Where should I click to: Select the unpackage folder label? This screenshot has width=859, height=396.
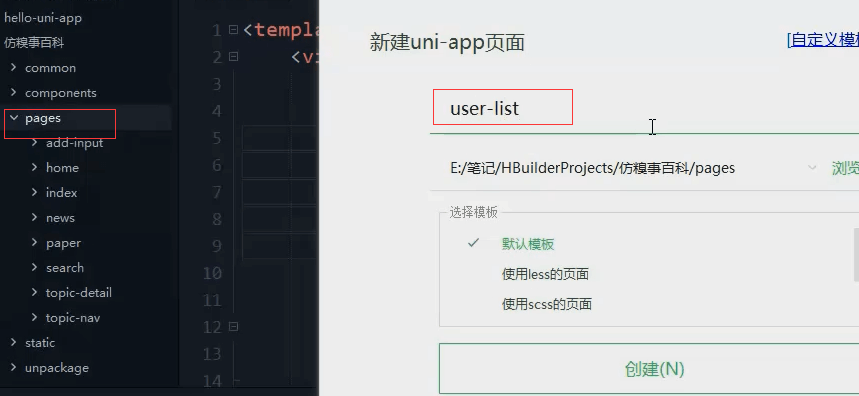(x=57, y=368)
